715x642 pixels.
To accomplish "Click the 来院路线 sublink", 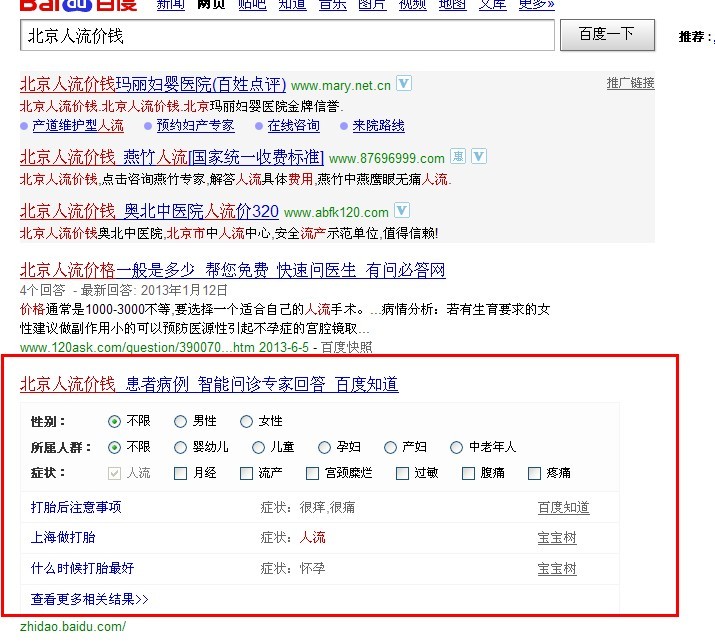I will [x=378, y=125].
